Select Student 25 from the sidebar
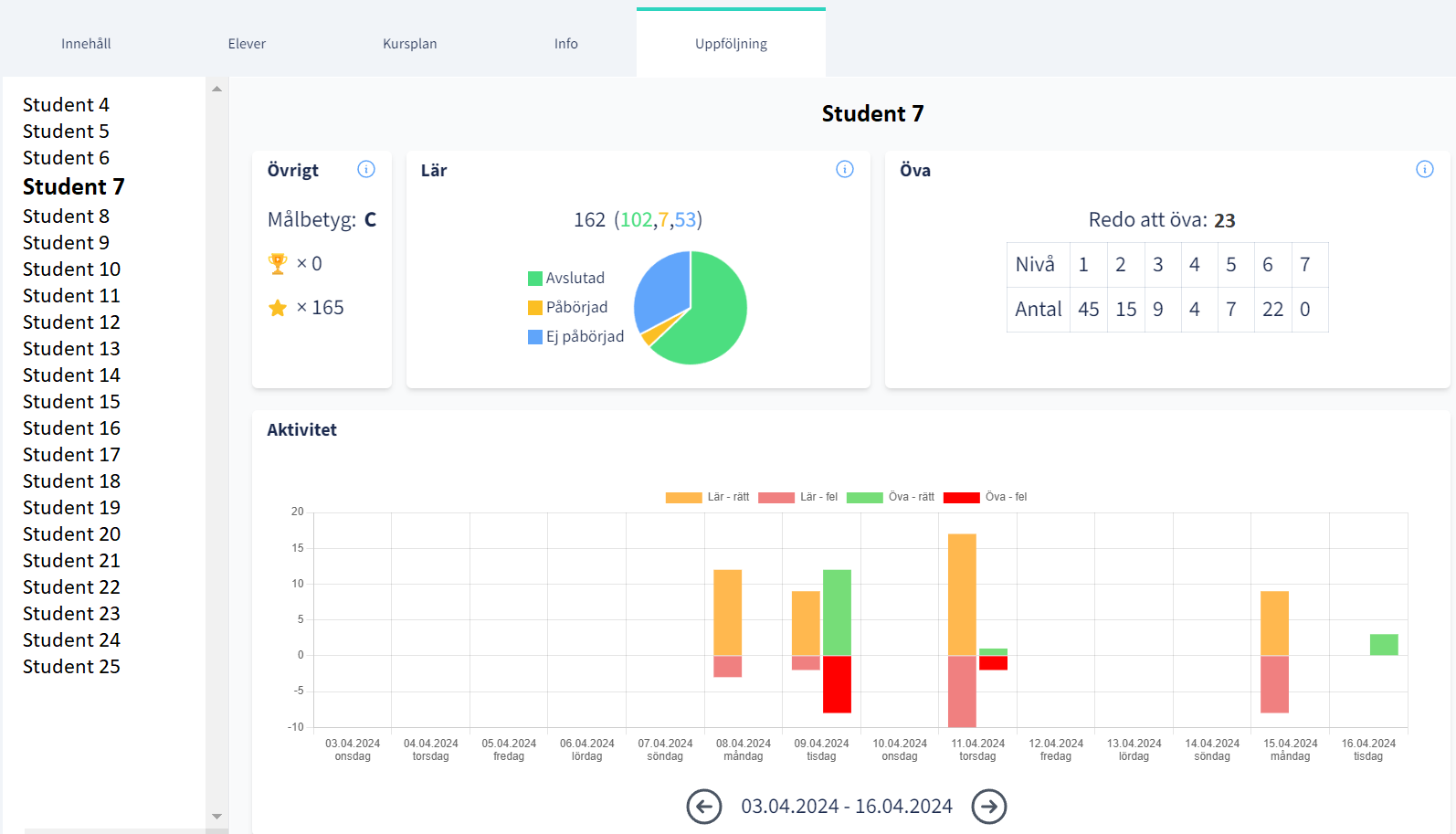The image size is (1456, 834). coord(71,667)
